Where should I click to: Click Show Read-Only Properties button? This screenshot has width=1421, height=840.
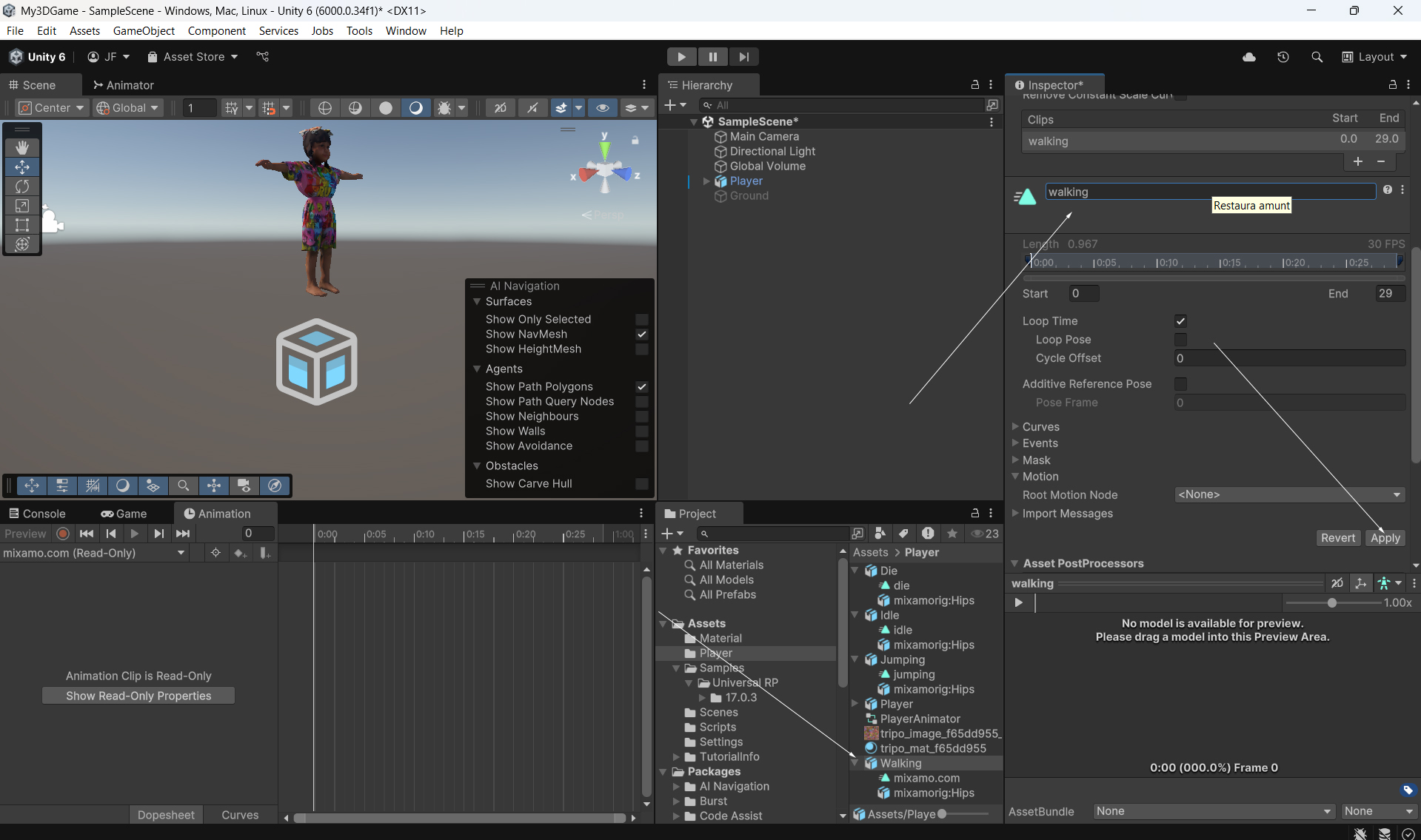[138, 696]
